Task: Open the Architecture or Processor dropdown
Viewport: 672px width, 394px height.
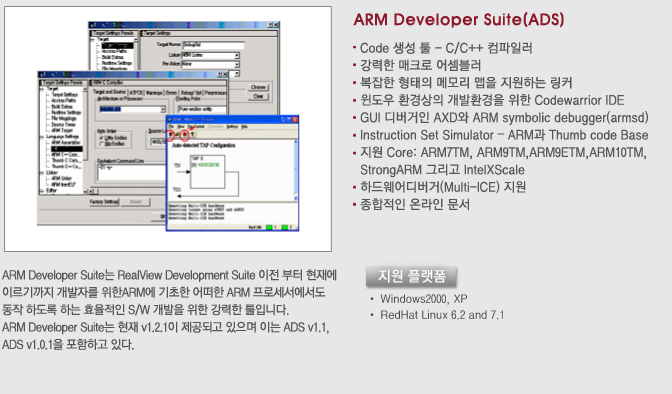Action: click(132, 109)
